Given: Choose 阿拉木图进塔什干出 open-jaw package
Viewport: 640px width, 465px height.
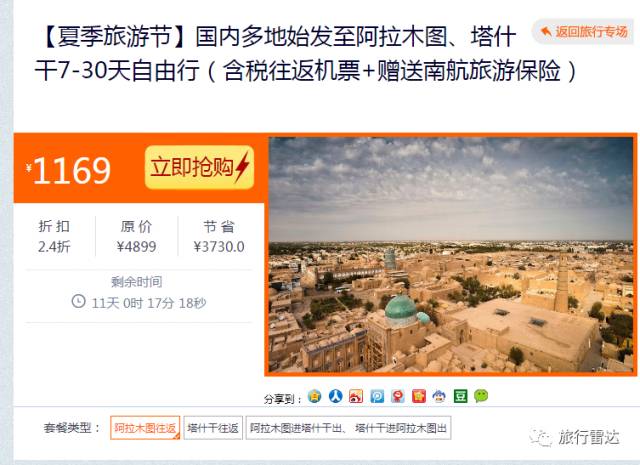Looking at the screenshot, I should click(349, 428).
